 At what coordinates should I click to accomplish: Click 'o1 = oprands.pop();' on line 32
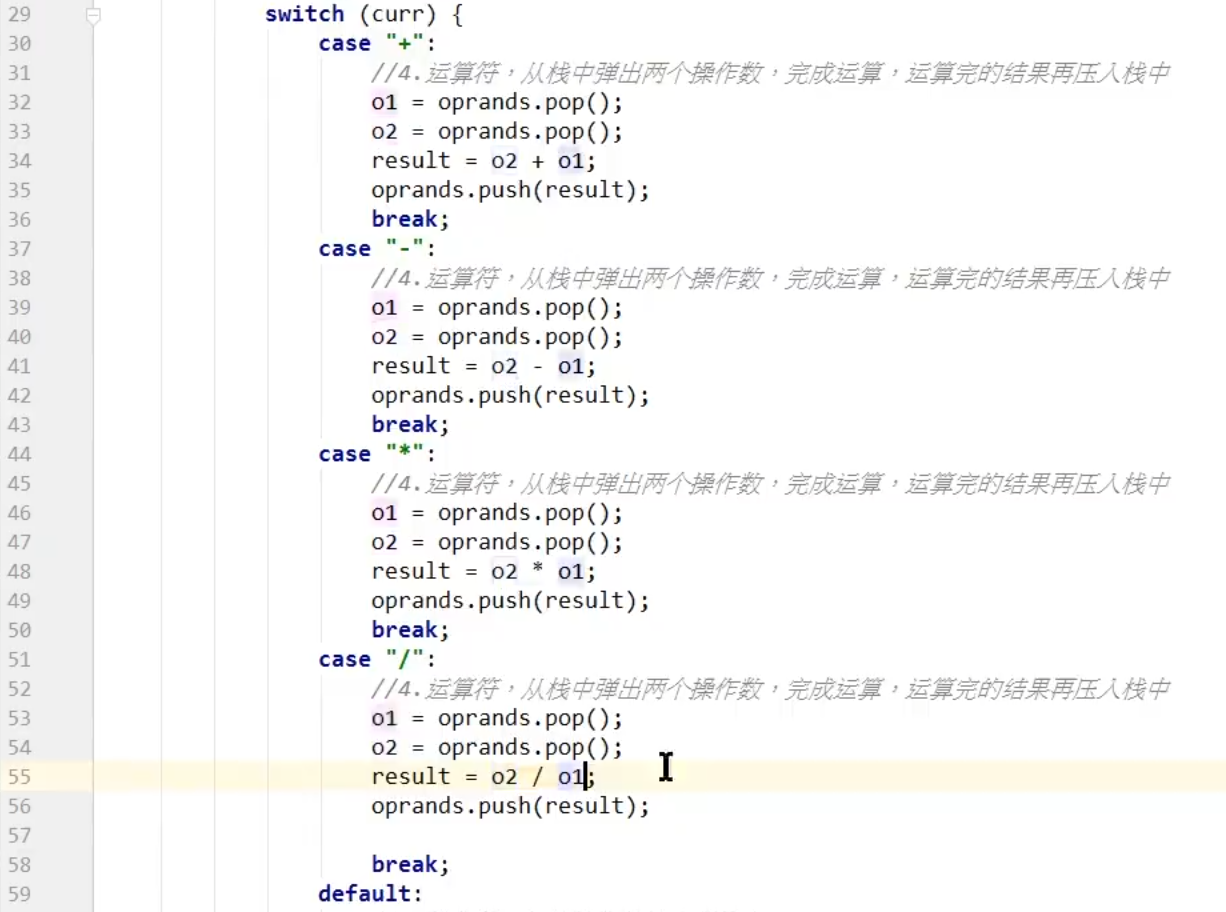[497, 103]
